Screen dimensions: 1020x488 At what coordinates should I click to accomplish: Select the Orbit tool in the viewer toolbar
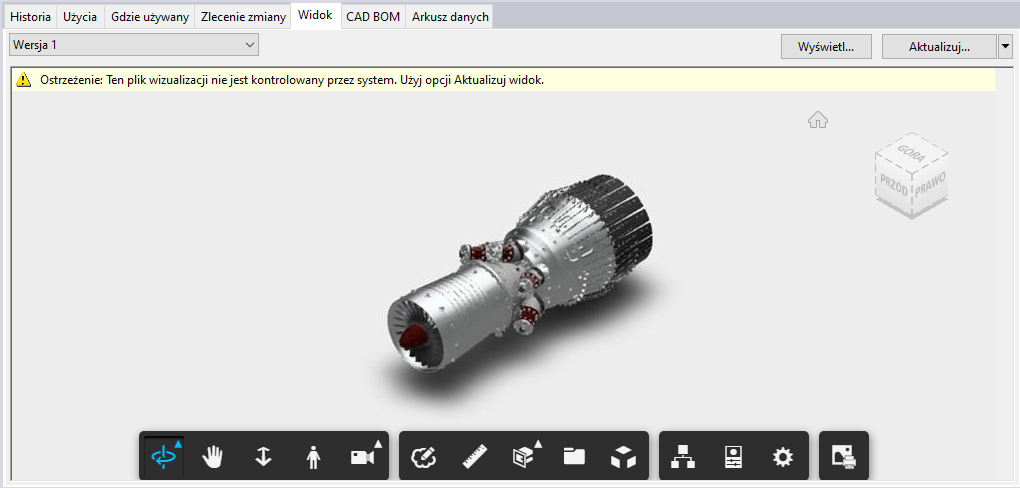163,457
